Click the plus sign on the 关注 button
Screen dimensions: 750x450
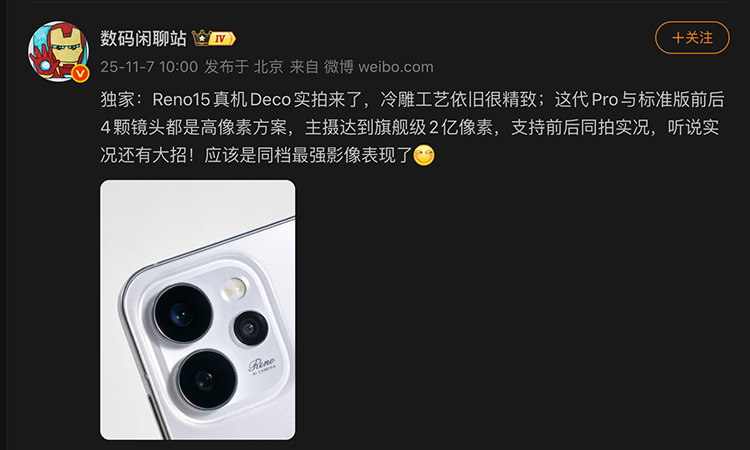(678, 37)
